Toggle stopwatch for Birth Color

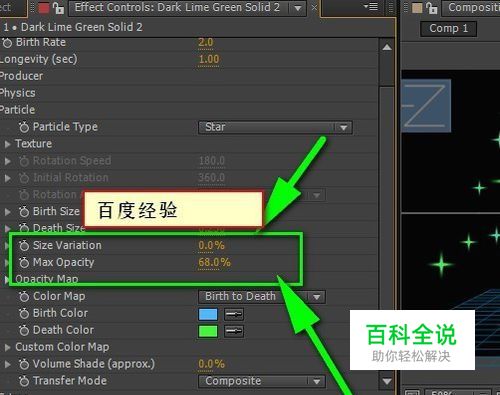(24, 313)
